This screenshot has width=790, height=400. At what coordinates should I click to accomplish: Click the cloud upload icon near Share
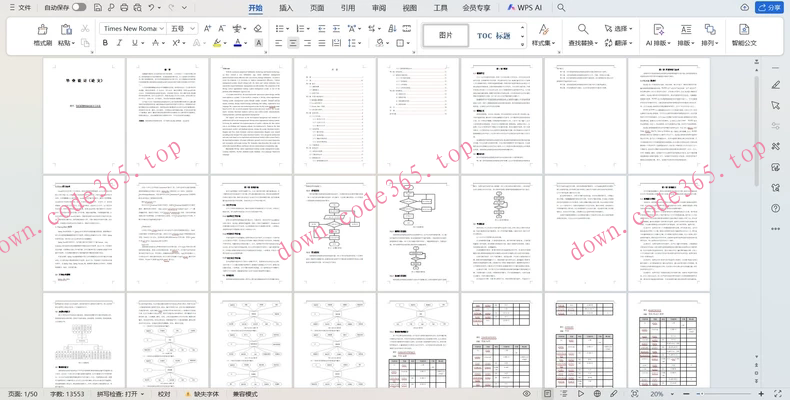(x=744, y=8)
